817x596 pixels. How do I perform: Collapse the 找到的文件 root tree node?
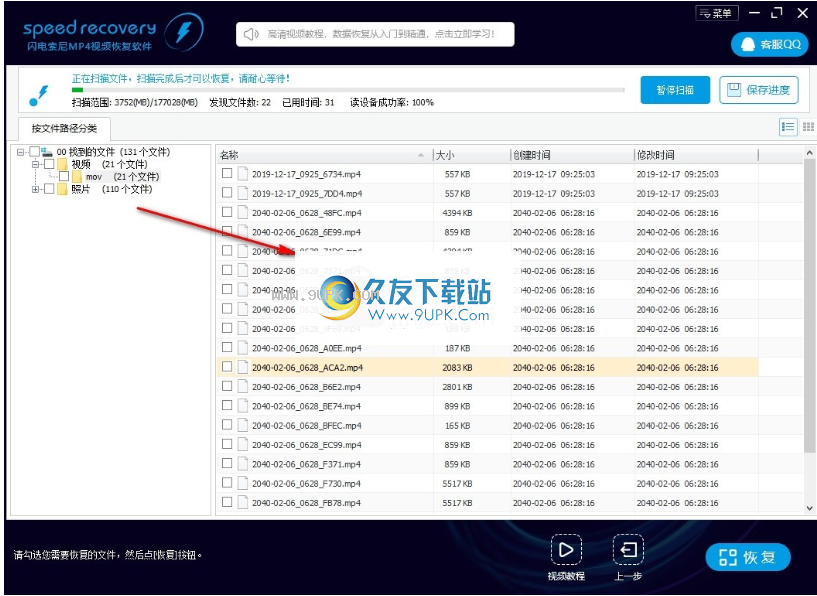(21, 152)
